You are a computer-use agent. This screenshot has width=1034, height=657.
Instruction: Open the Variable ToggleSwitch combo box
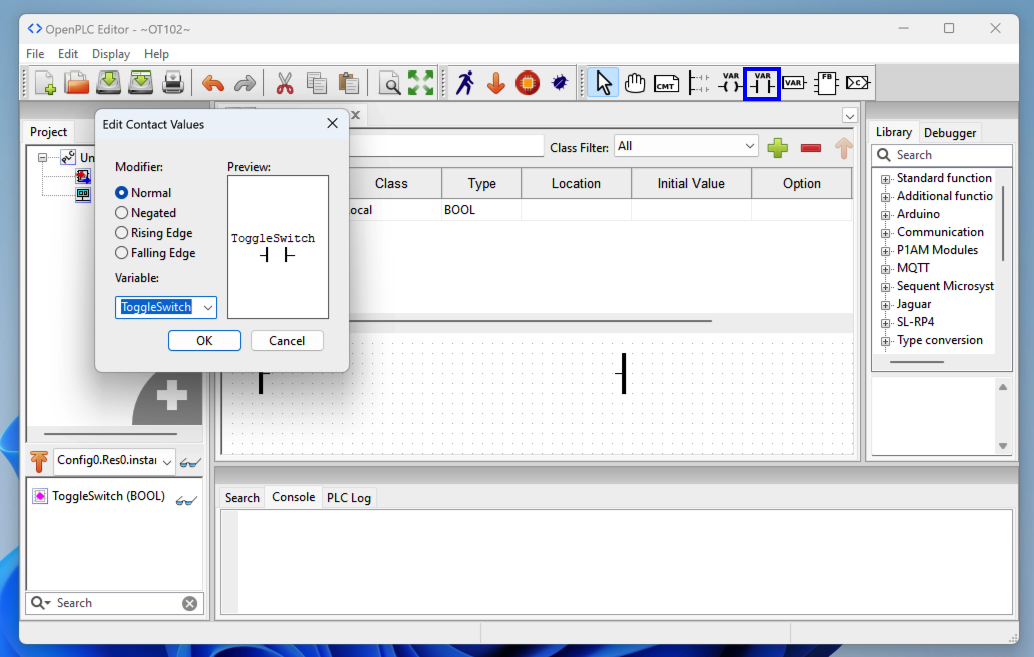point(207,307)
